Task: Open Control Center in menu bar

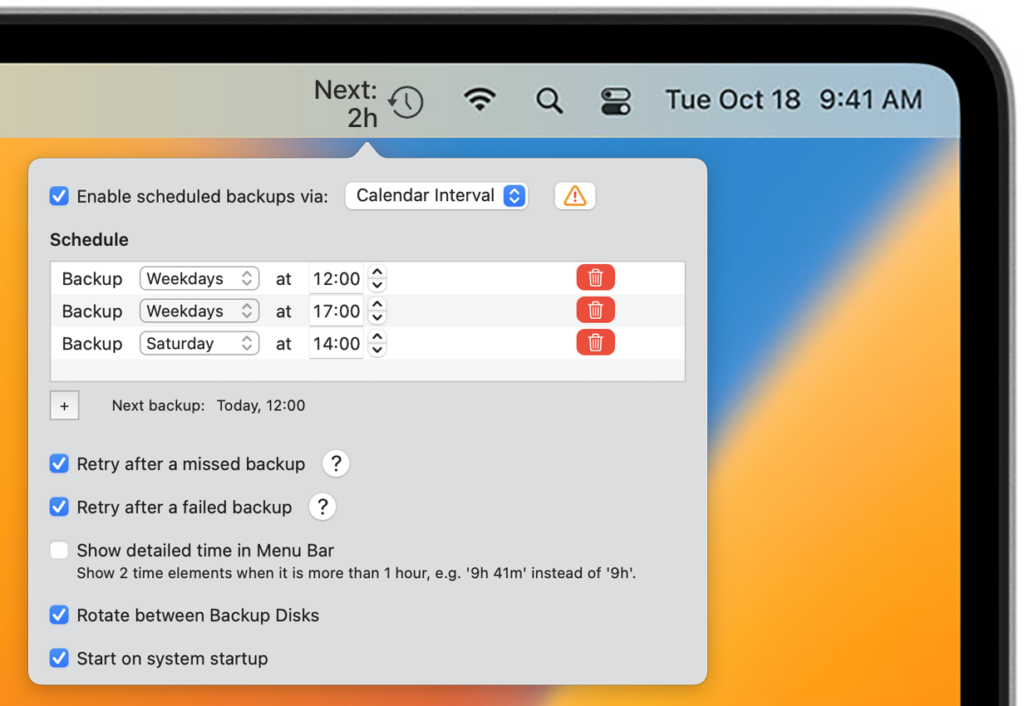Action: 615,101
